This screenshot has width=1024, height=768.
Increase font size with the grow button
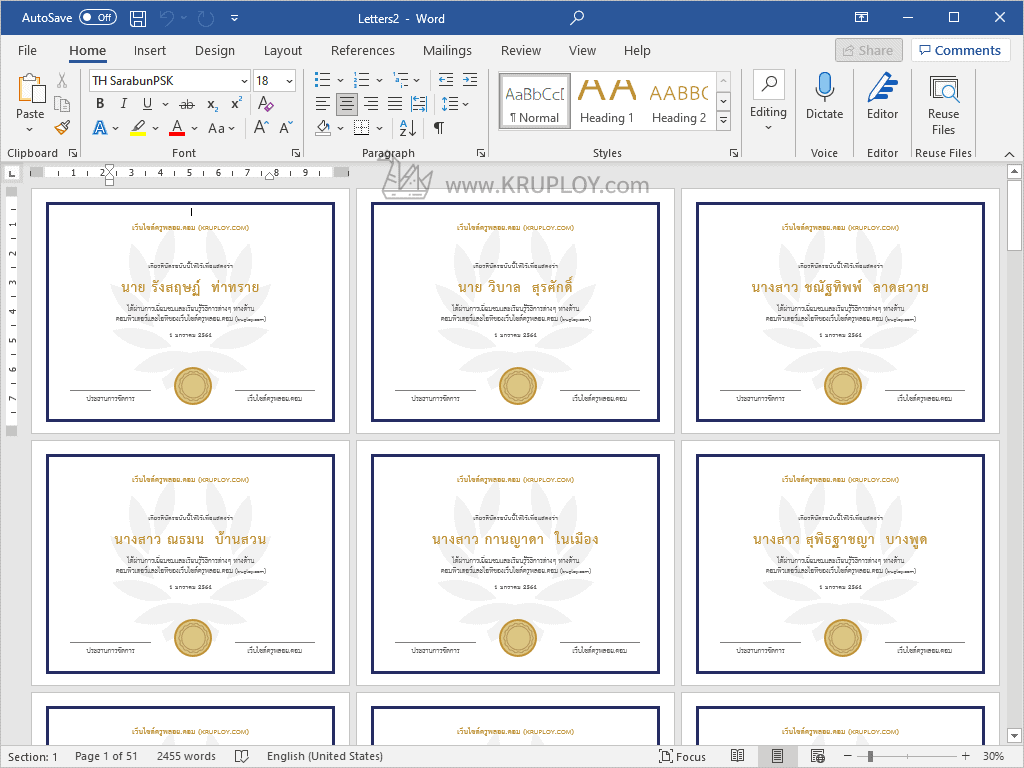pos(261,127)
